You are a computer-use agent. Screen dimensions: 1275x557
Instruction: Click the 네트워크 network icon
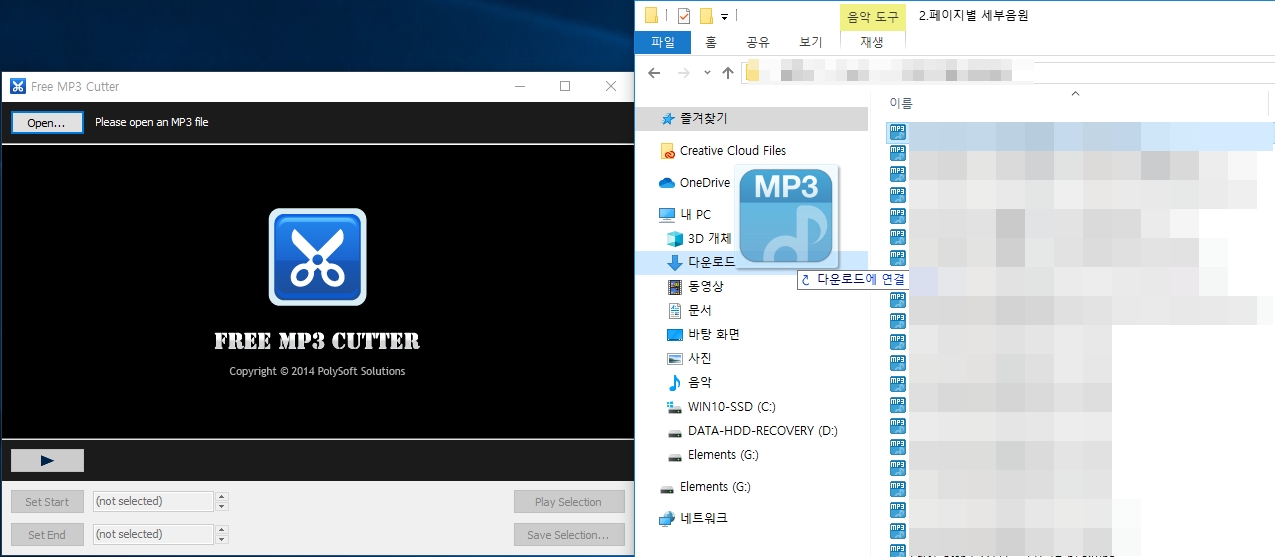tap(667, 519)
